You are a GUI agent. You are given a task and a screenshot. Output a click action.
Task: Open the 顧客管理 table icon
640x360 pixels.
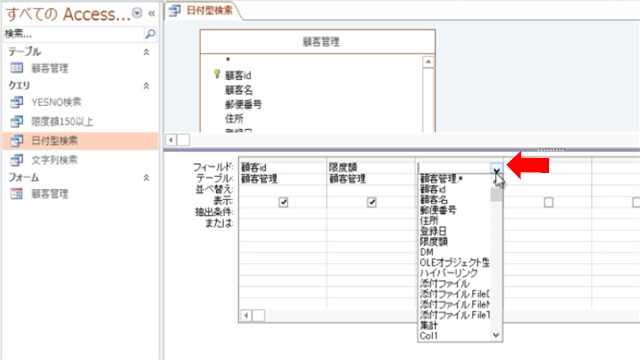tap(17, 68)
